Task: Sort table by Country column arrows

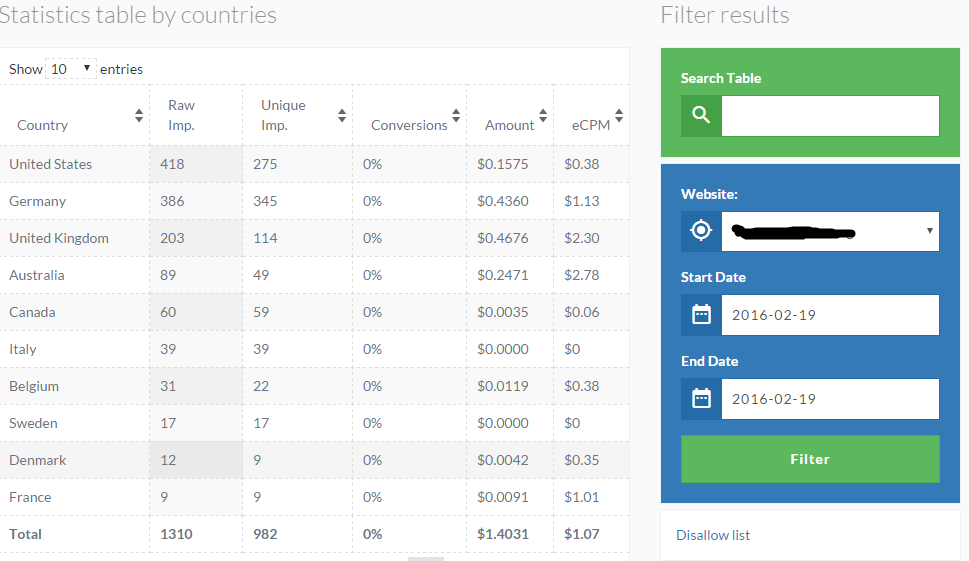Action: click(x=139, y=116)
